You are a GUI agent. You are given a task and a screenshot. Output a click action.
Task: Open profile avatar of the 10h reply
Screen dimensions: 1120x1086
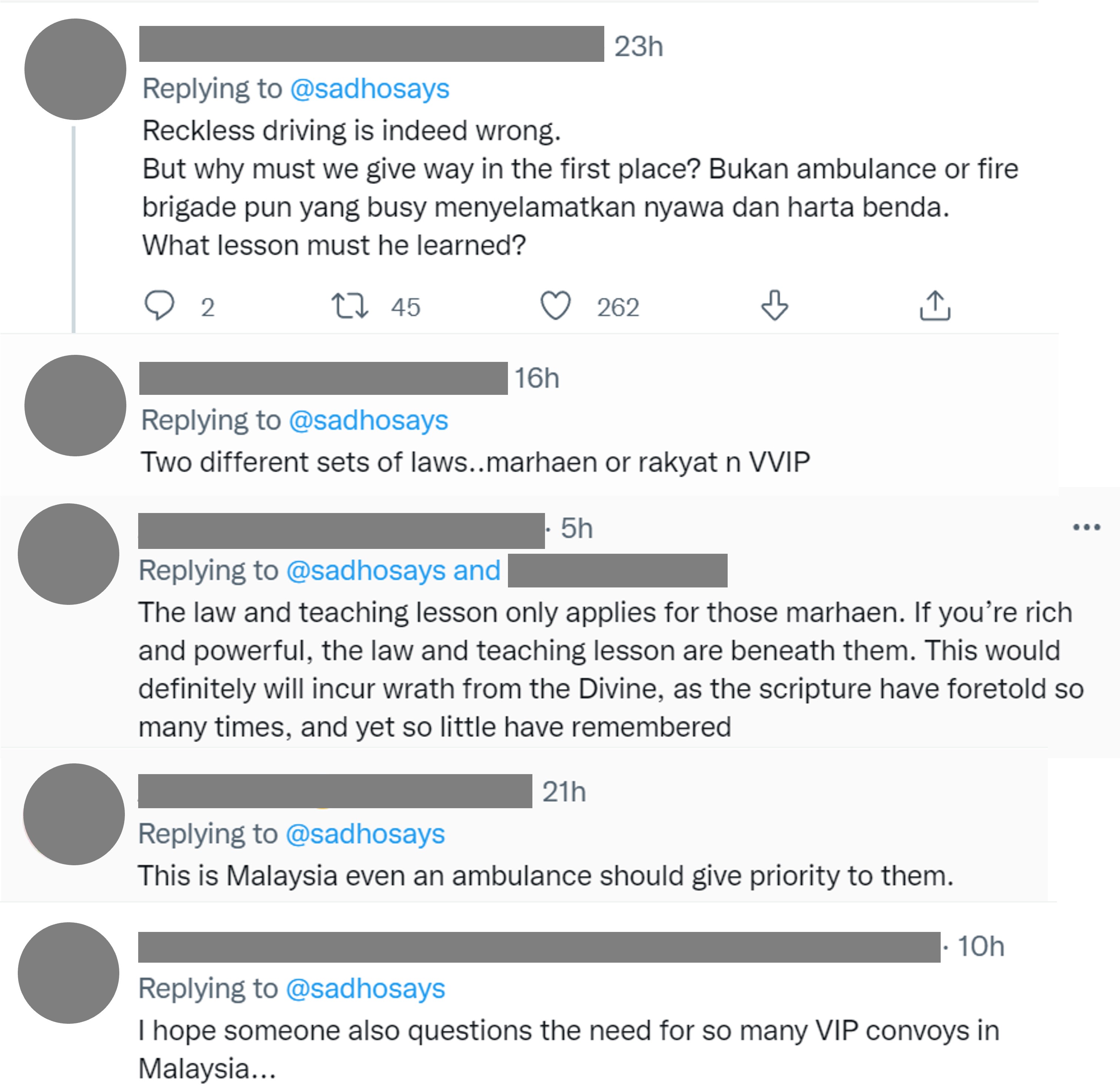click(69, 973)
